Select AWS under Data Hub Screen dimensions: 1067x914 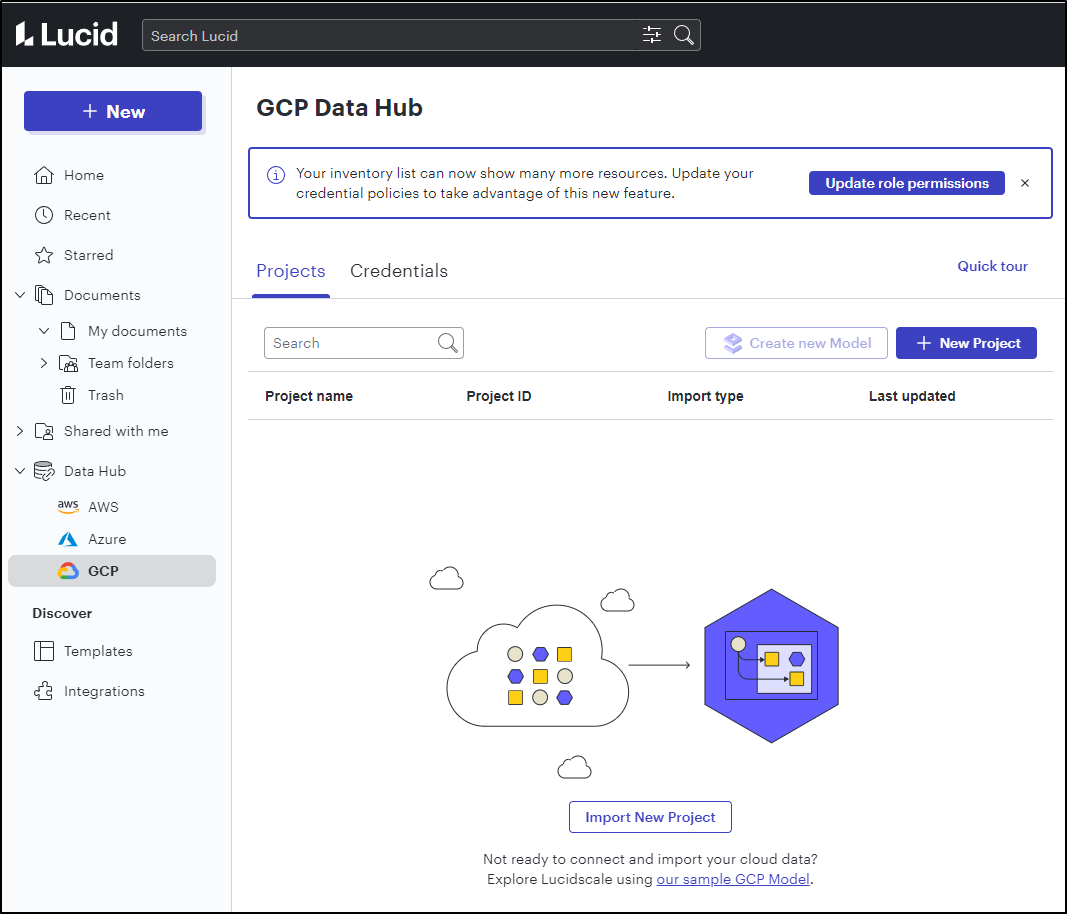click(103, 507)
